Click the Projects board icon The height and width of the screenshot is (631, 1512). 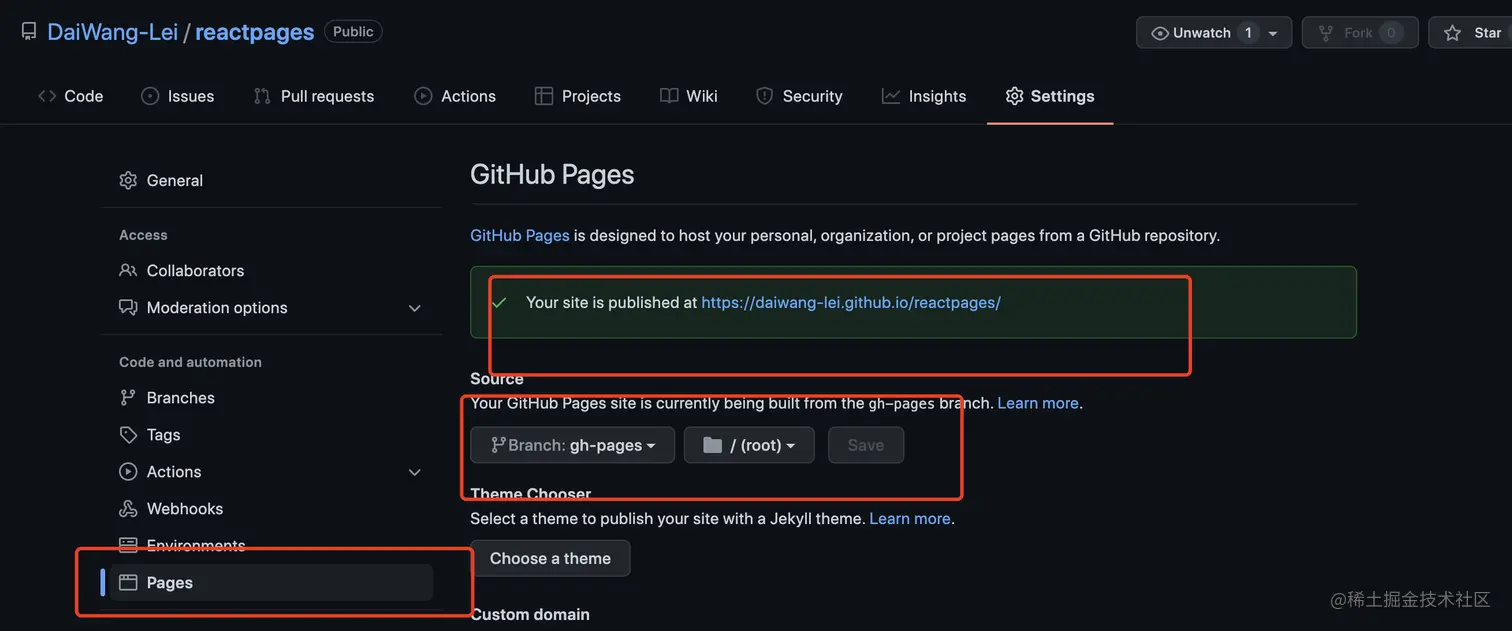[x=544, y=96]
